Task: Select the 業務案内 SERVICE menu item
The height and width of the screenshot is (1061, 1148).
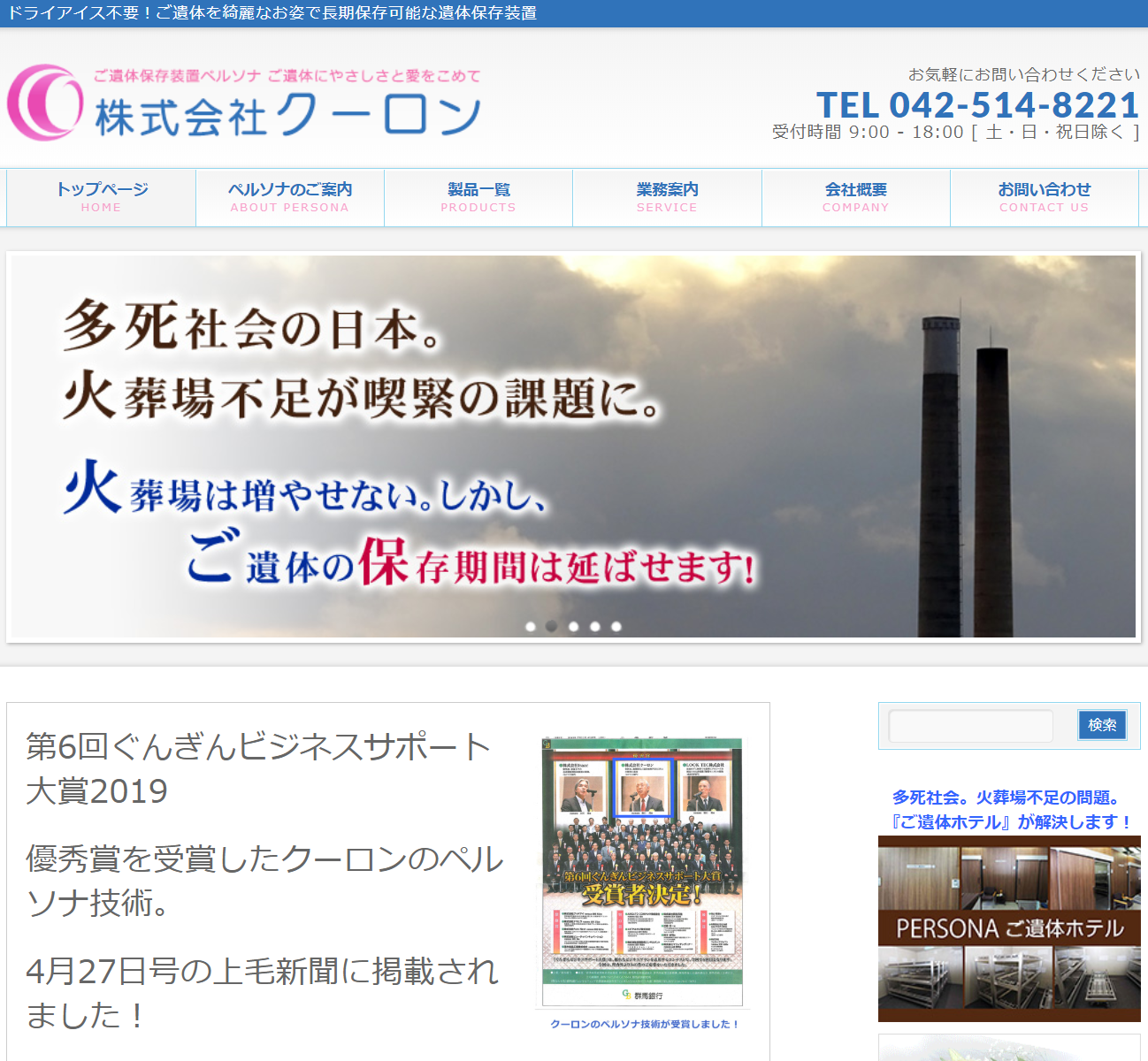Action: click(667, 197)
